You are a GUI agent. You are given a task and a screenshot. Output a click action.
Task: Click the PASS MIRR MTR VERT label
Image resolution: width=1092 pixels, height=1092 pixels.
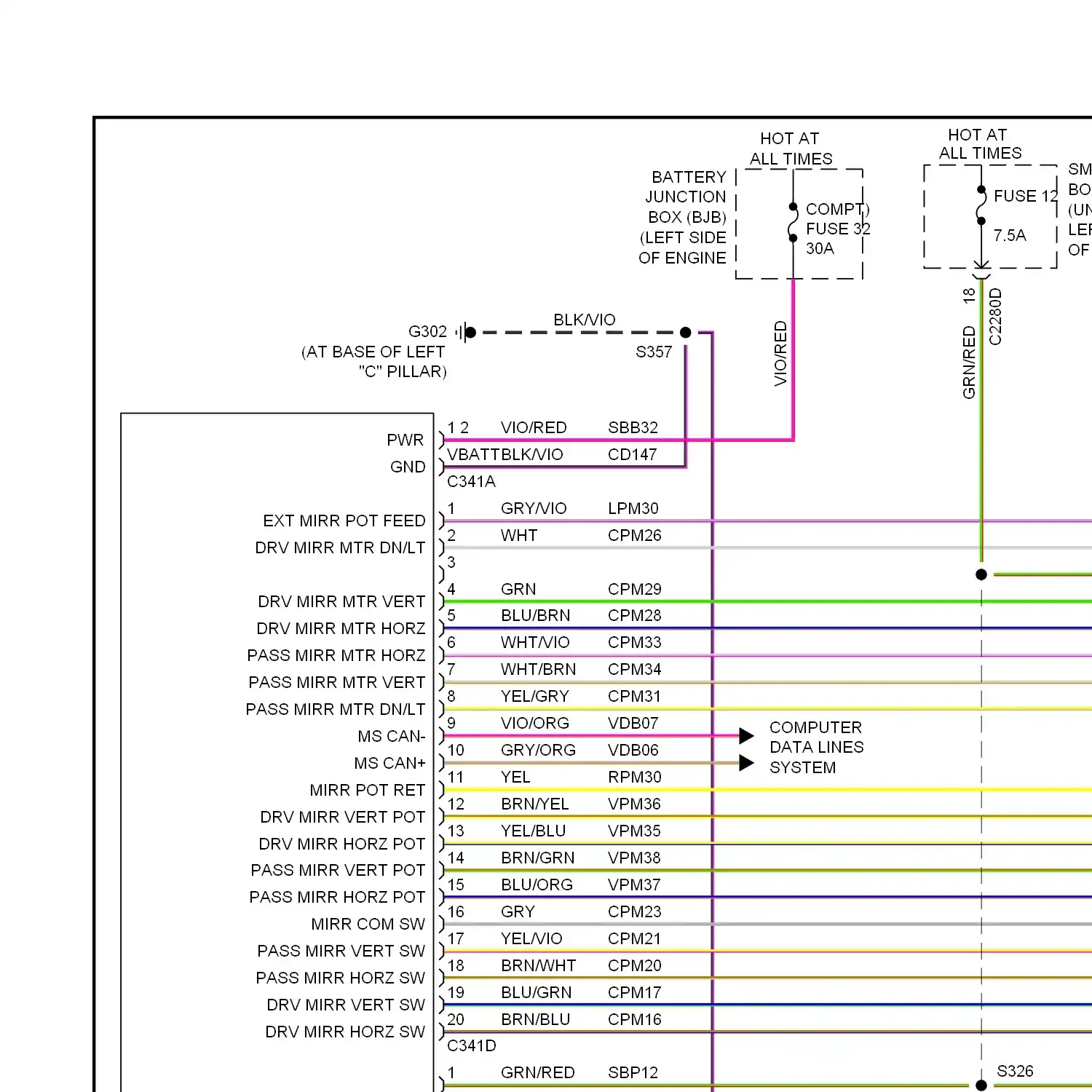[x=337, y=682]
